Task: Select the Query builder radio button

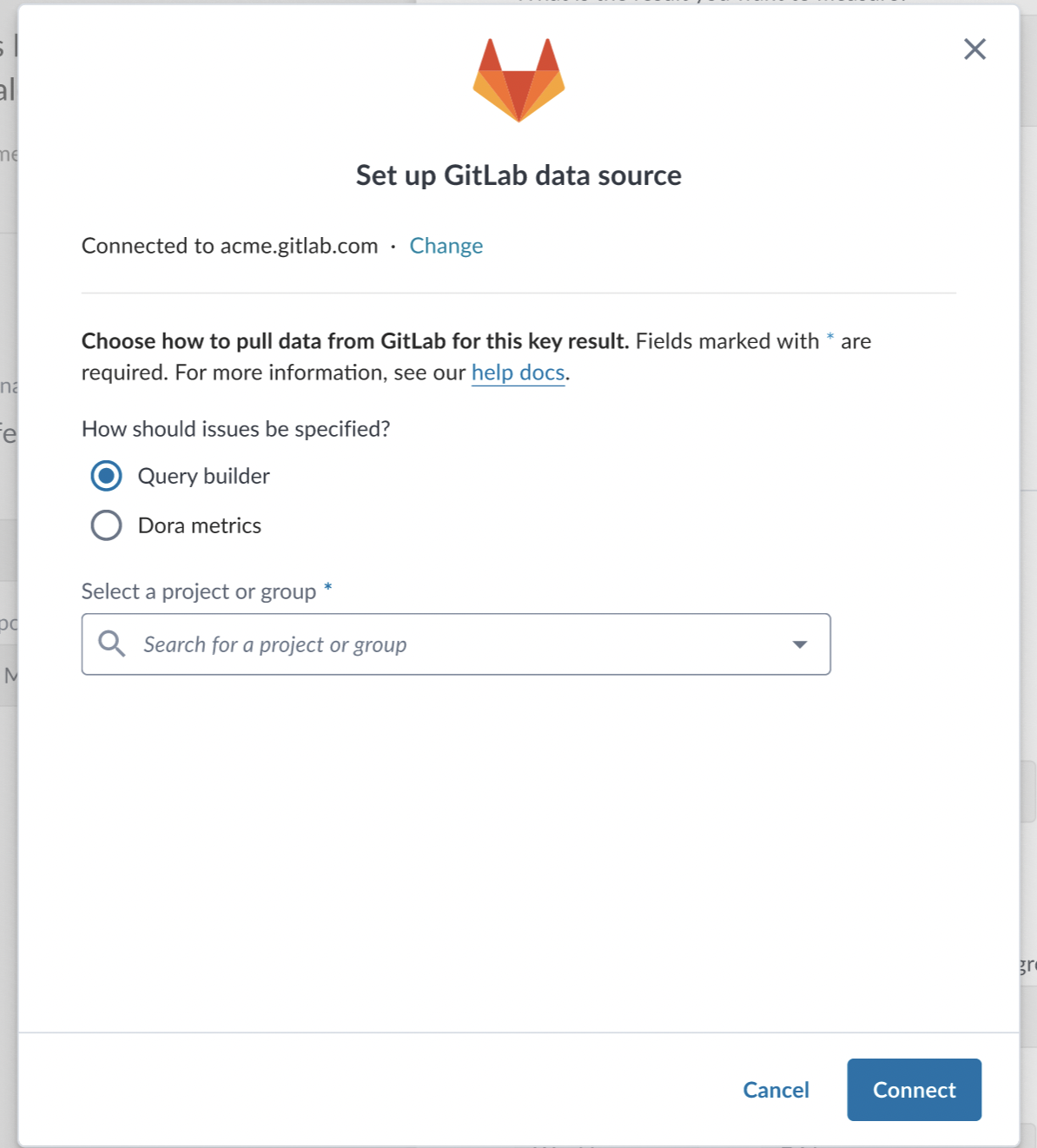Action: pos(106,476)
